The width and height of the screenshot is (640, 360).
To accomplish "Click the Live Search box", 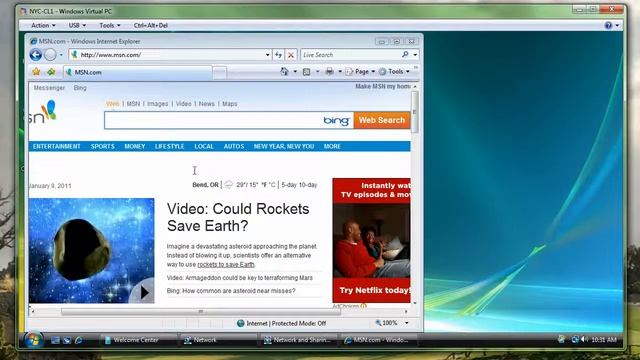I will pyautogui.click(x=351, y=55).
